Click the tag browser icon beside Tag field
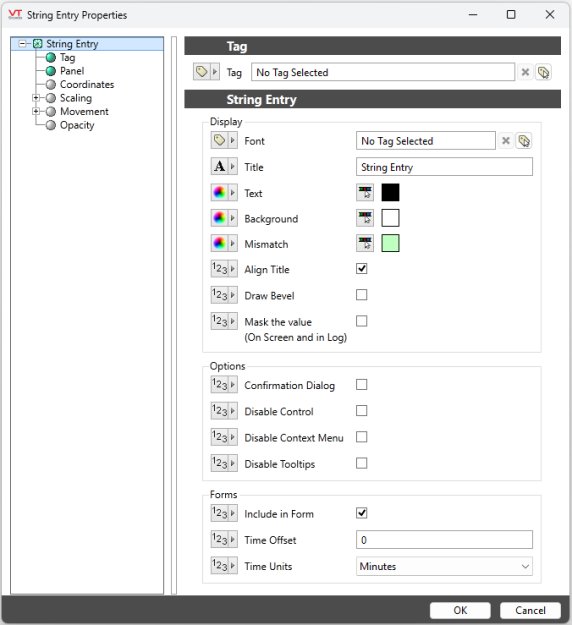The height and width of the screenshot is (625, 572). [x=543, y=73]
